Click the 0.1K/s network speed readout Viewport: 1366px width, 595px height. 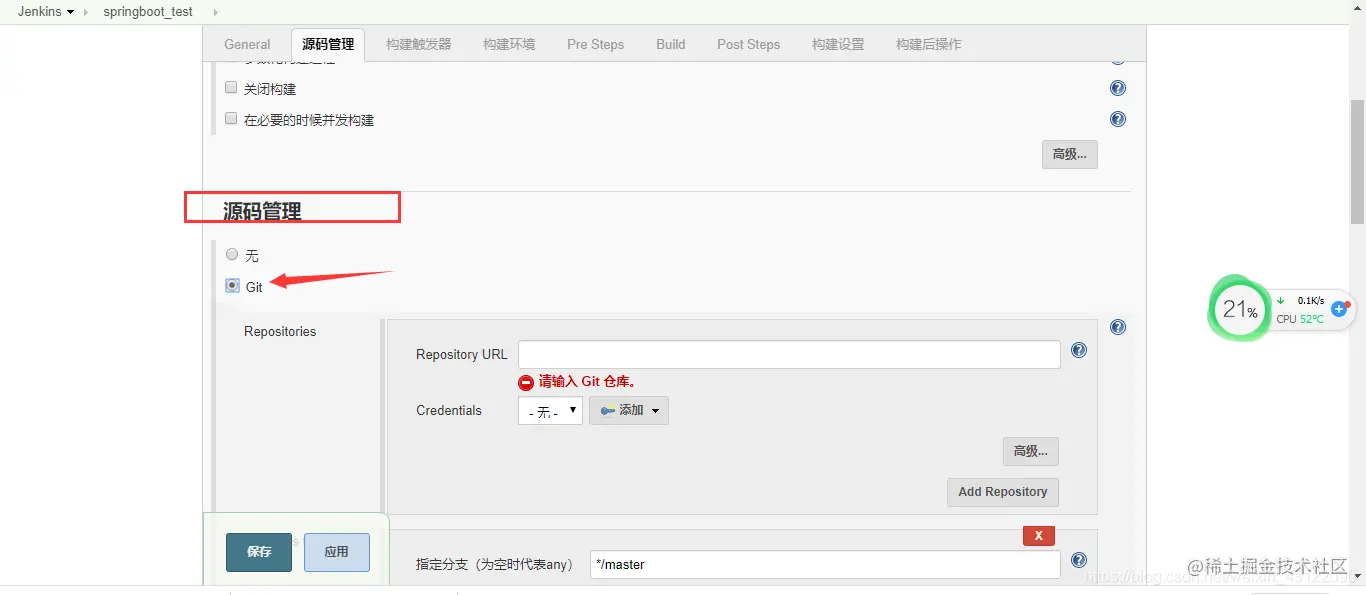tap(1311, 300)
